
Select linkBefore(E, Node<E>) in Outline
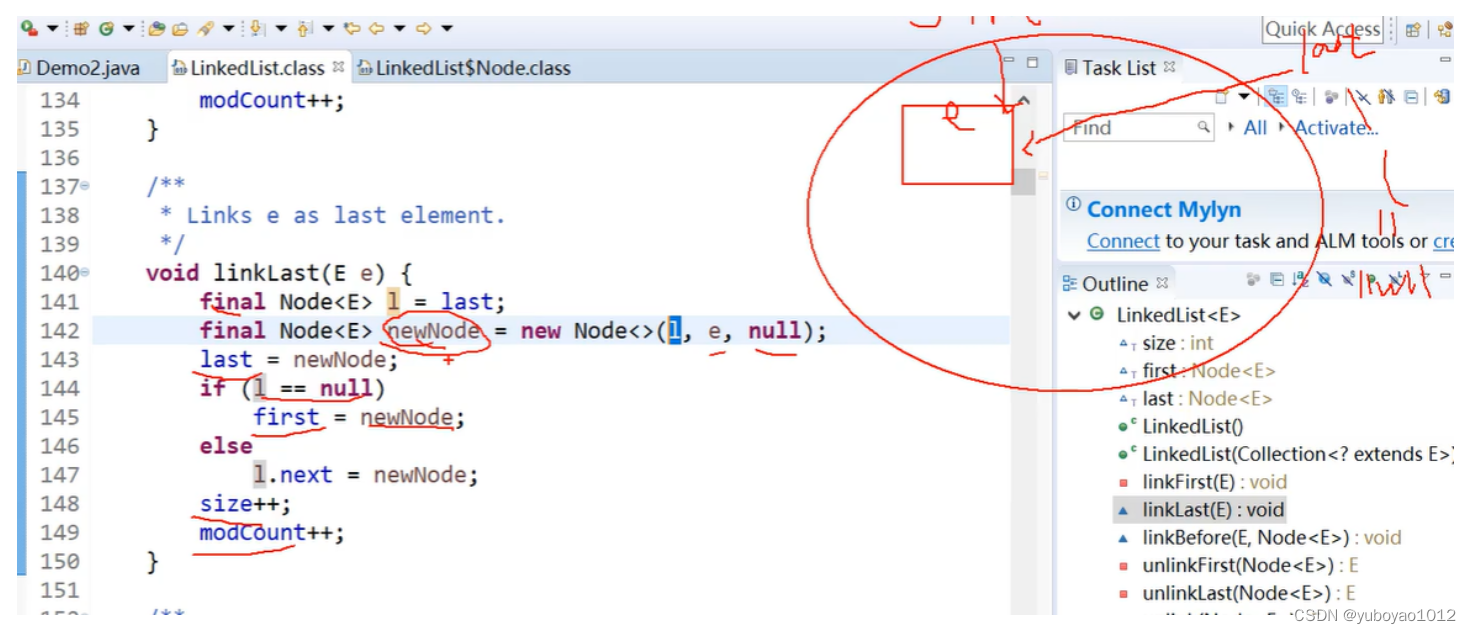[x=1258, y=538]
